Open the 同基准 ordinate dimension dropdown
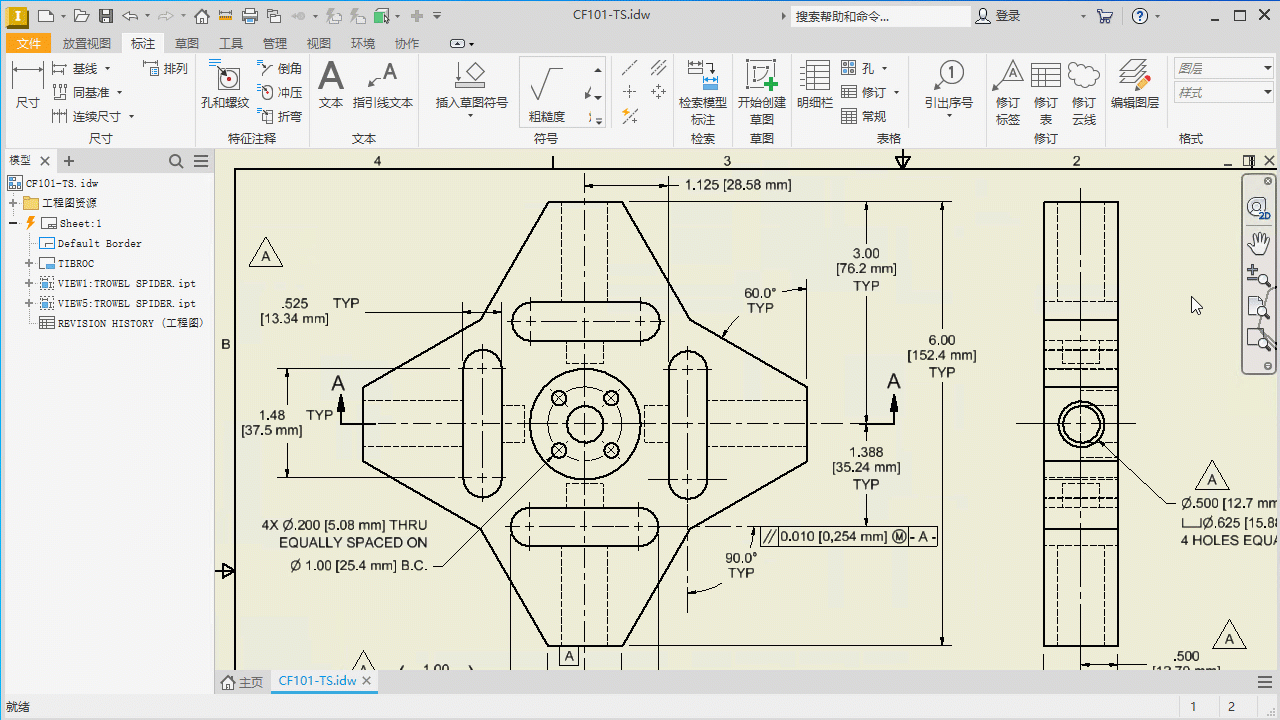Viewport: 1280px width, 720px height. pos(120,92)
